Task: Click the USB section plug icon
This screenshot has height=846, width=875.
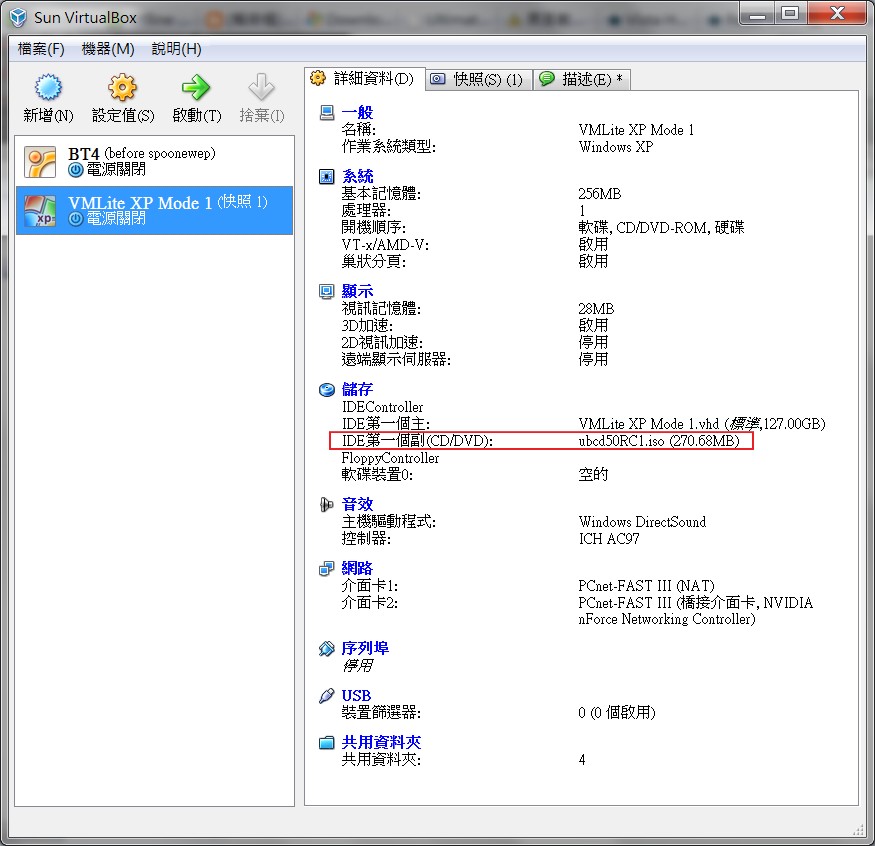Action: 327,696
